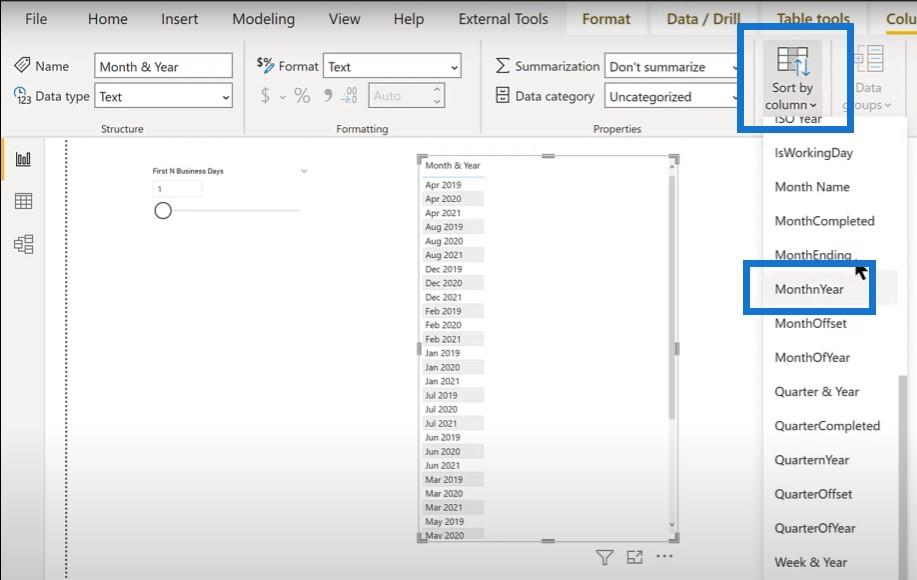Open the External Tools tab

click(x=504, y=19)
